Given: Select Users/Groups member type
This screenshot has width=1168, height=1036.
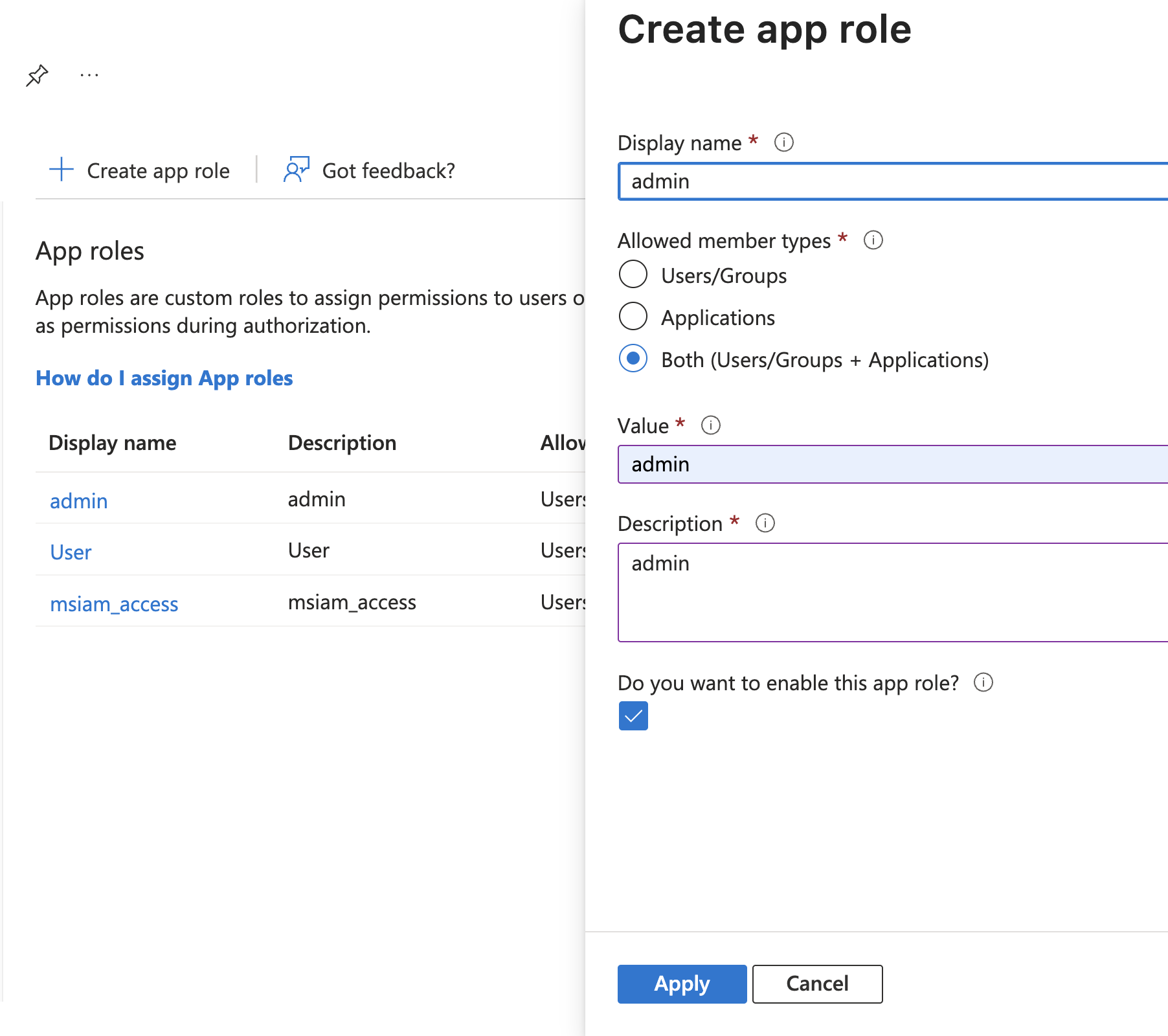Looking at the screenshot, I should click(x=633, y=274).
